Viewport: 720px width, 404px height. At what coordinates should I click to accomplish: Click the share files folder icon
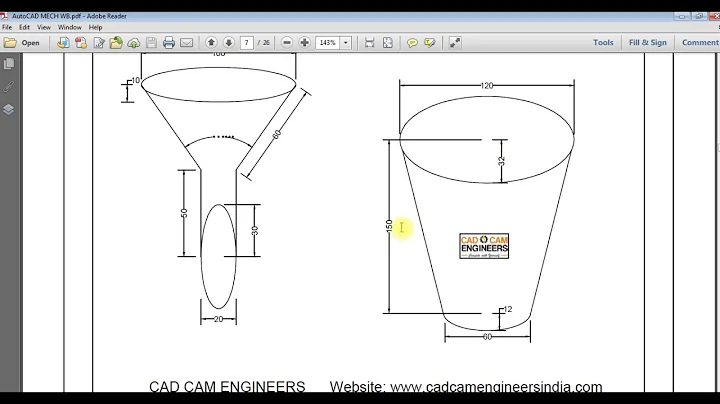[x=116, y=43]
